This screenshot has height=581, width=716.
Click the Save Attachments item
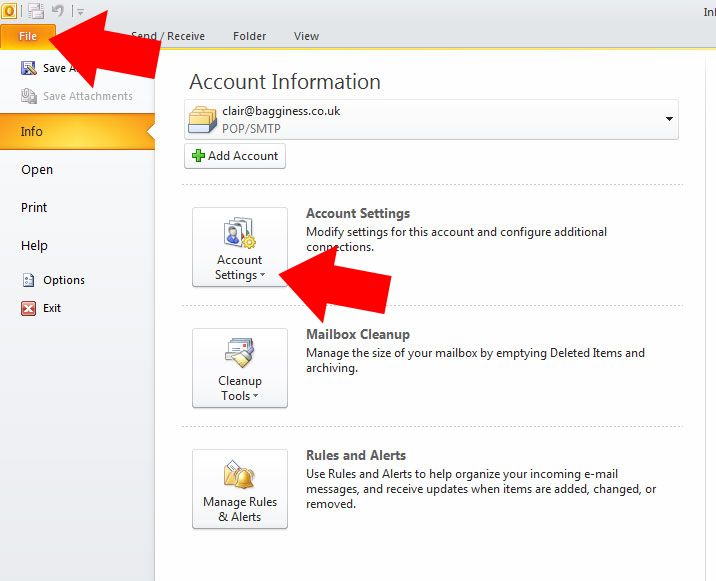[x=87, y=96]
